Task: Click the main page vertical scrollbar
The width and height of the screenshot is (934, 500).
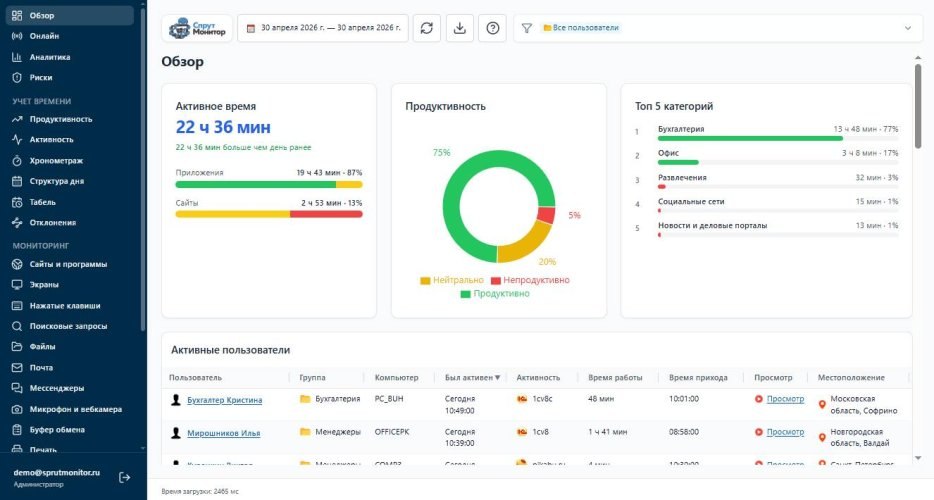Action: (918, 107)
